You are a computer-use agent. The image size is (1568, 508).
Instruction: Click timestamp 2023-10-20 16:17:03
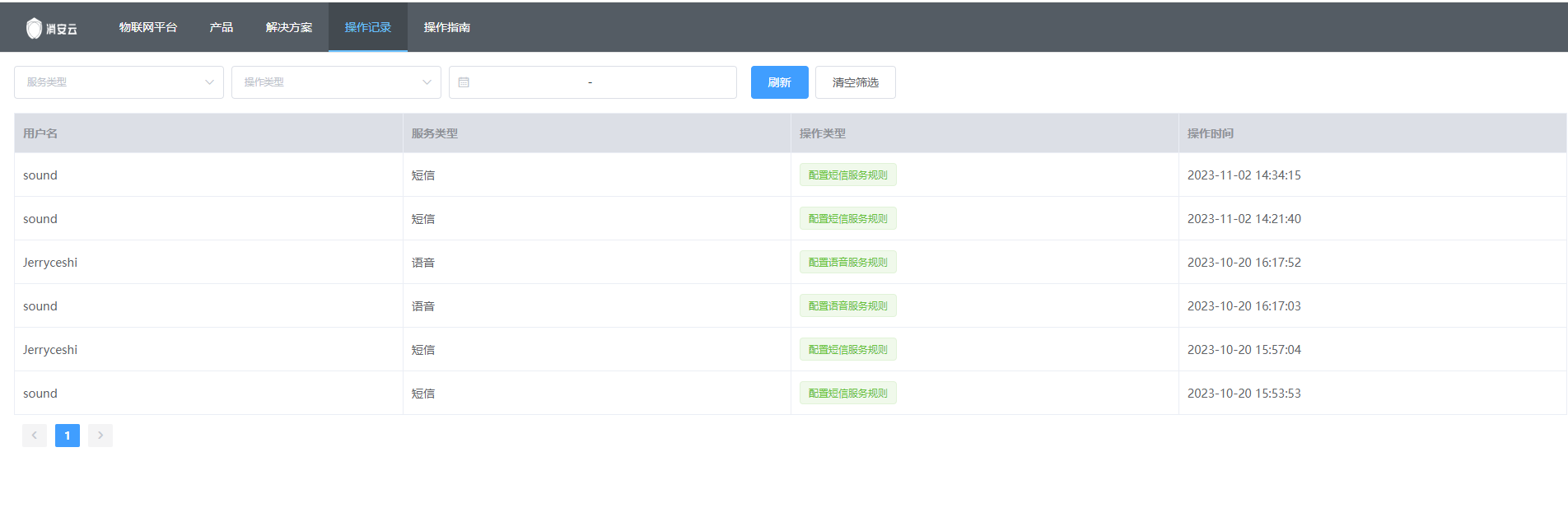1244,306
